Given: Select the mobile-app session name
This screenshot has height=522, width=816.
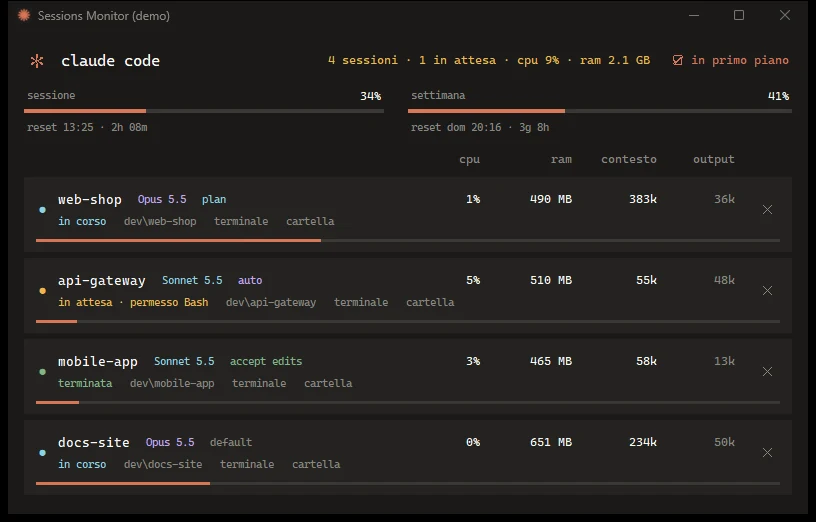Looking at the screenshot, I should pyautogui.click(x=98, y=362).
